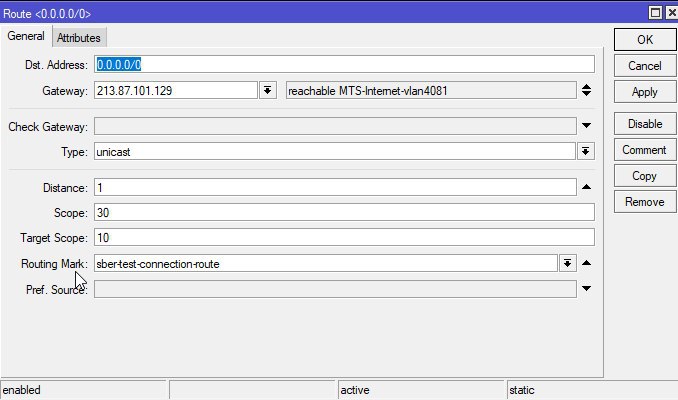Expand the Check Gateway option
Image resolution: width=678 pixels, height=400 pixels.
[x=586, y=126]
